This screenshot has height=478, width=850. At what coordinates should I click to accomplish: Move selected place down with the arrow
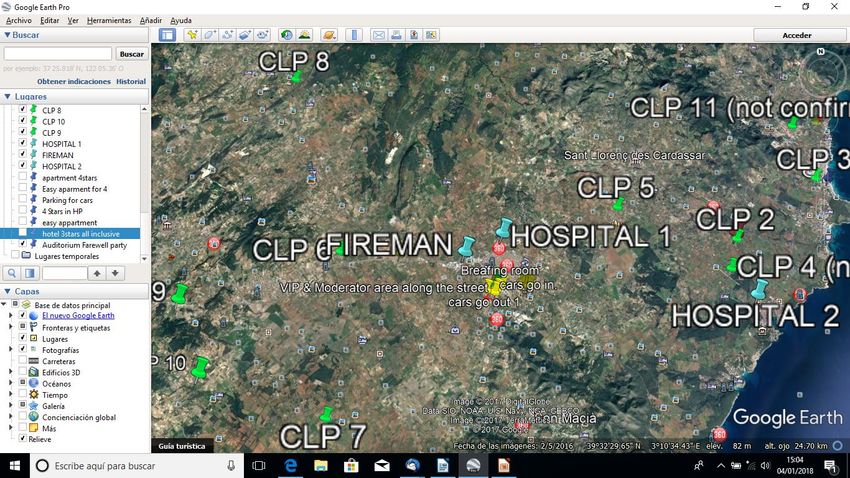[x=115, y=273]
